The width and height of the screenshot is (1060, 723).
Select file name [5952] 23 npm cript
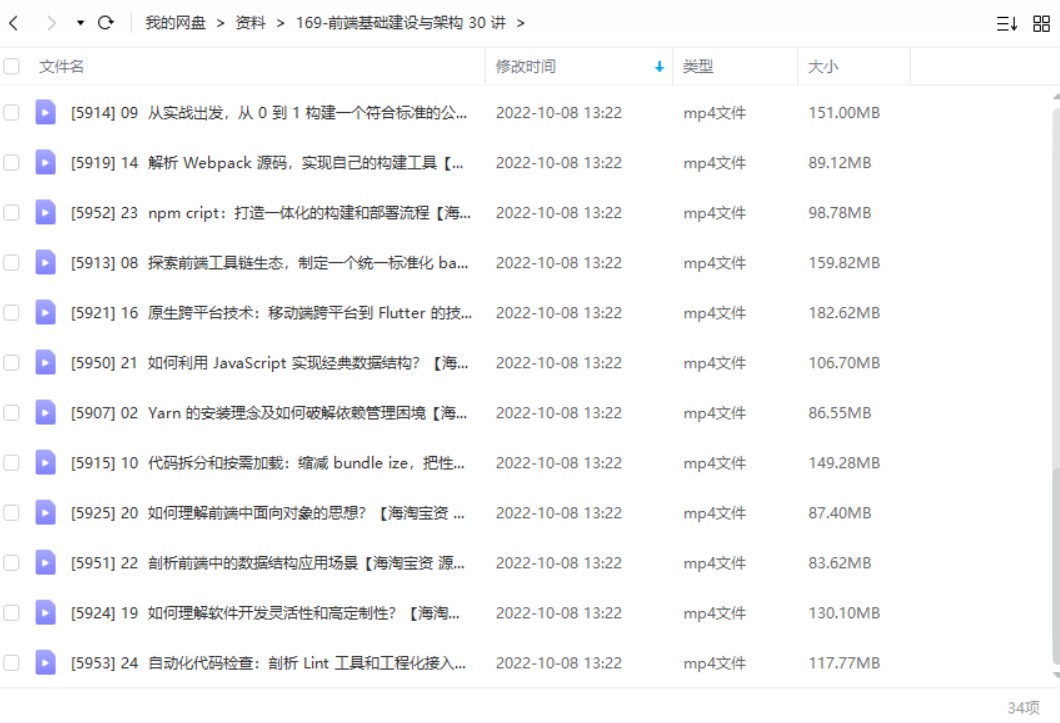coord(270,212)
